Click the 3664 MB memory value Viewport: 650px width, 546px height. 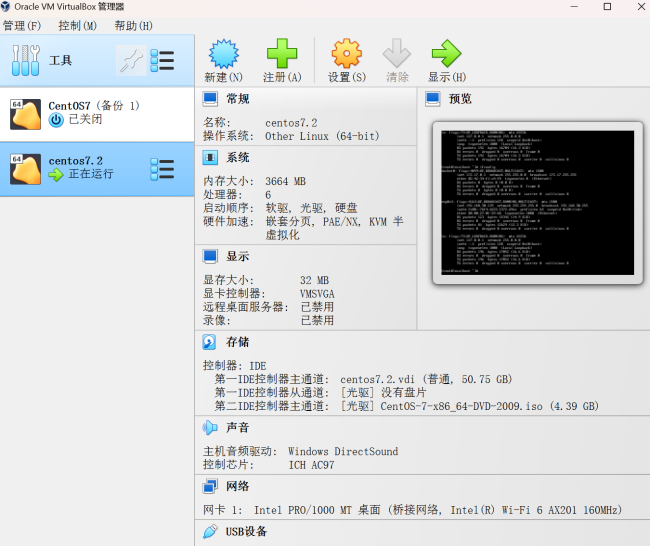tap(285, 182)
